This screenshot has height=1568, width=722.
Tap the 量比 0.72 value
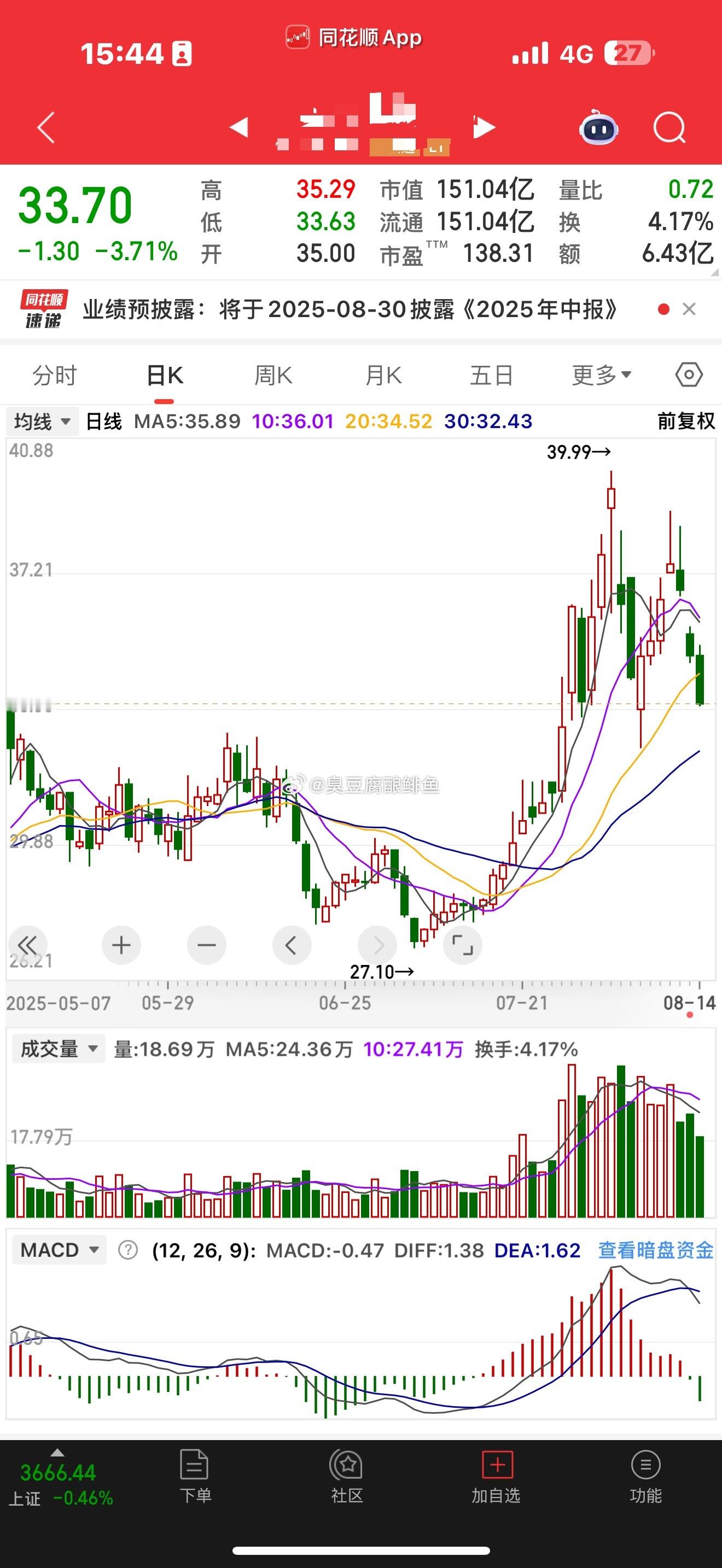pos(690,189)
